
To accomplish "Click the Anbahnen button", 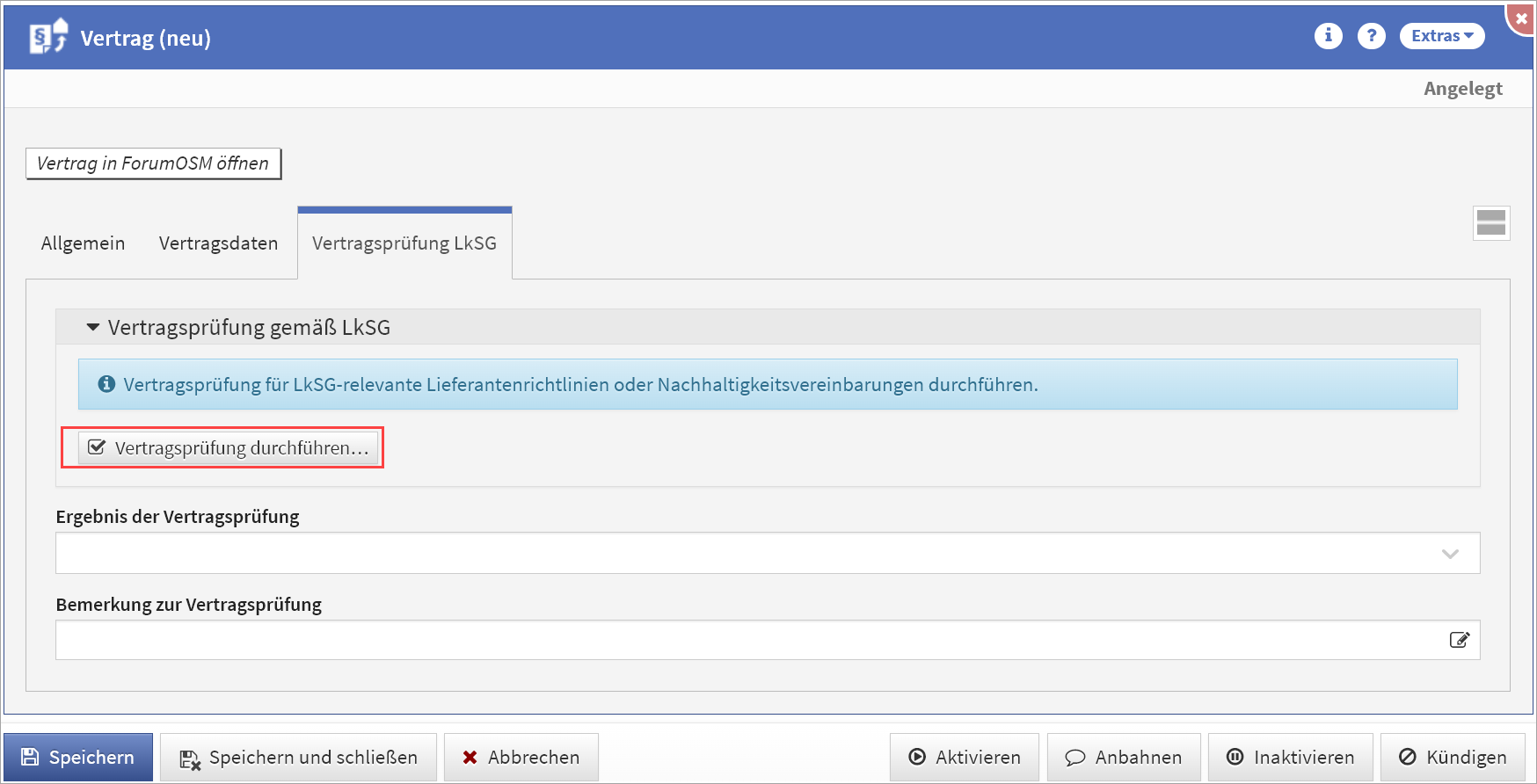I will click(1124, 757).
